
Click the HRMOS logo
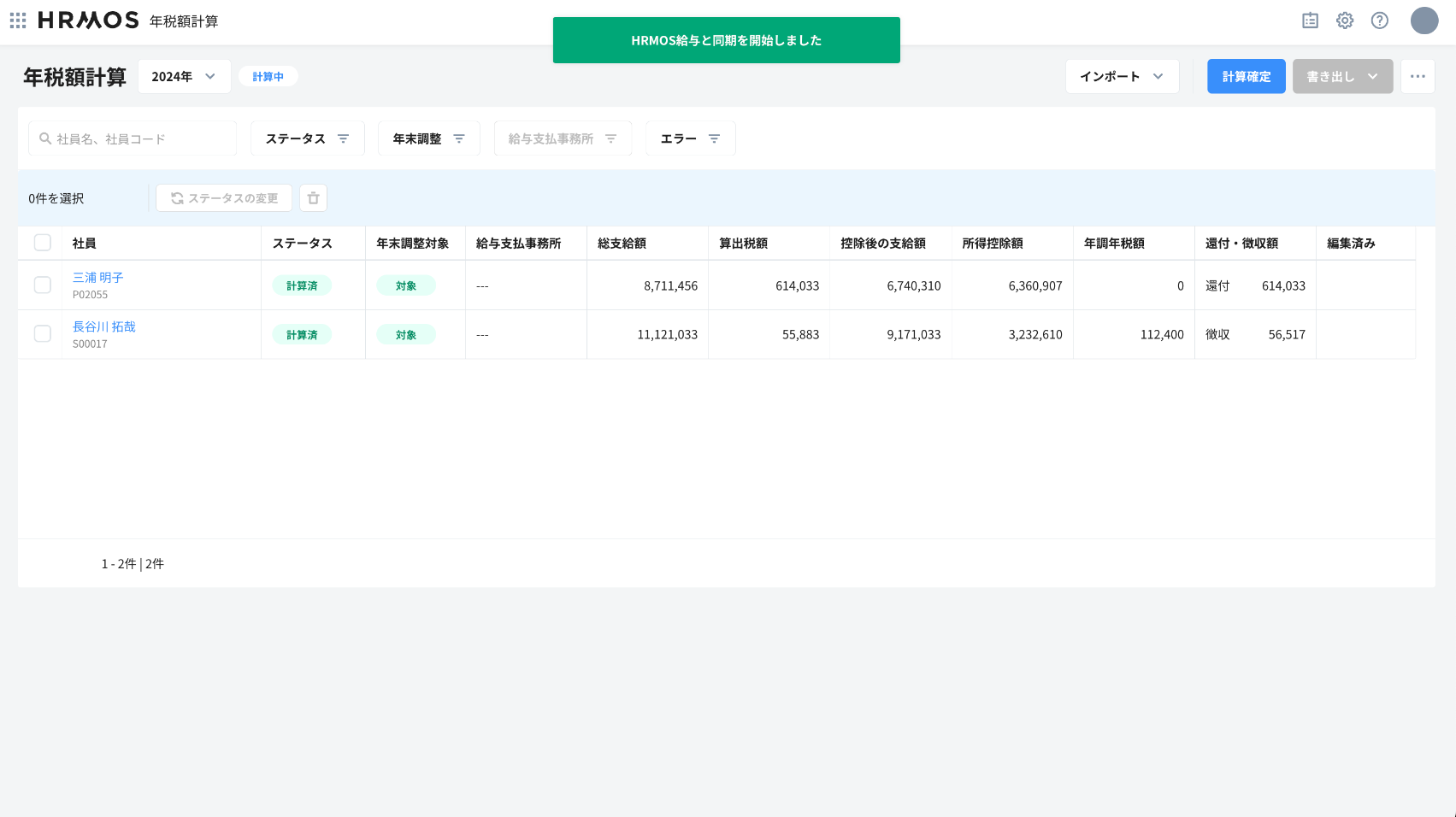coord(88,21)
